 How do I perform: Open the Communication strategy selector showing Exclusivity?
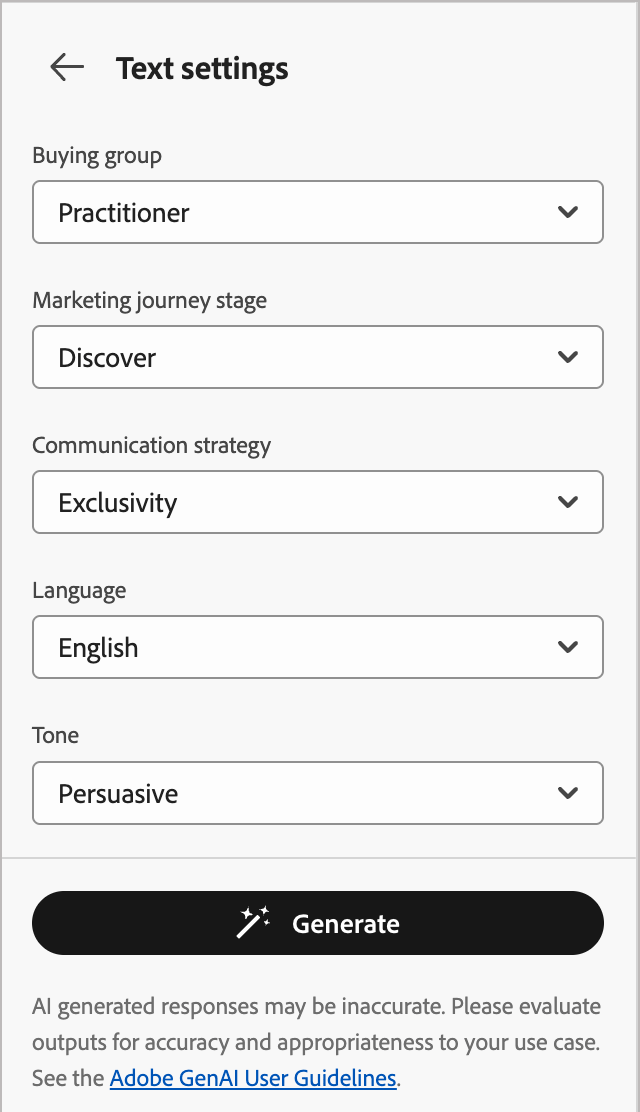(318, 502)
